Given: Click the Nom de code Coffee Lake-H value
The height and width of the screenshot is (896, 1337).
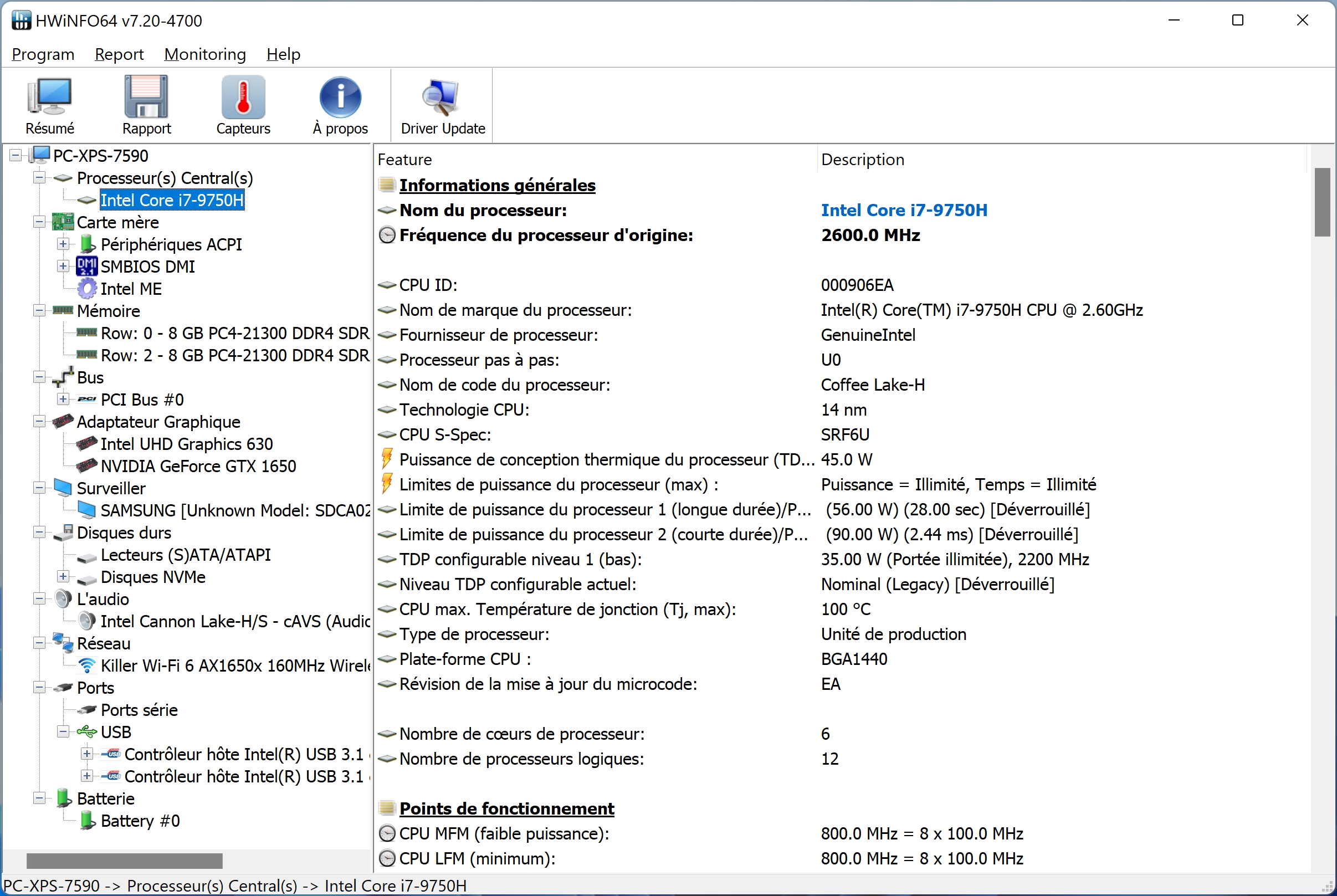Looking at the screenshot, I should [x=873, y=385].
